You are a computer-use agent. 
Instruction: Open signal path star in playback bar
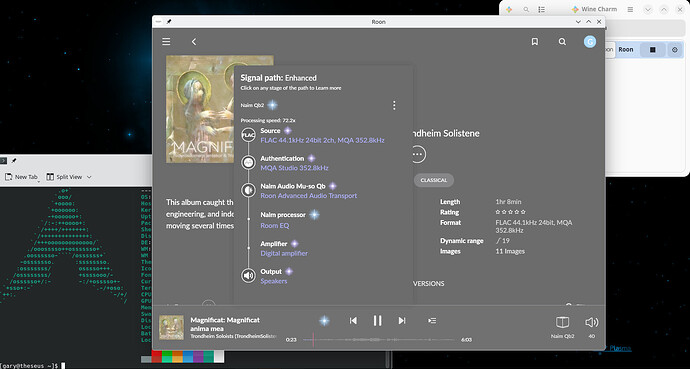[x=324, y=321]
